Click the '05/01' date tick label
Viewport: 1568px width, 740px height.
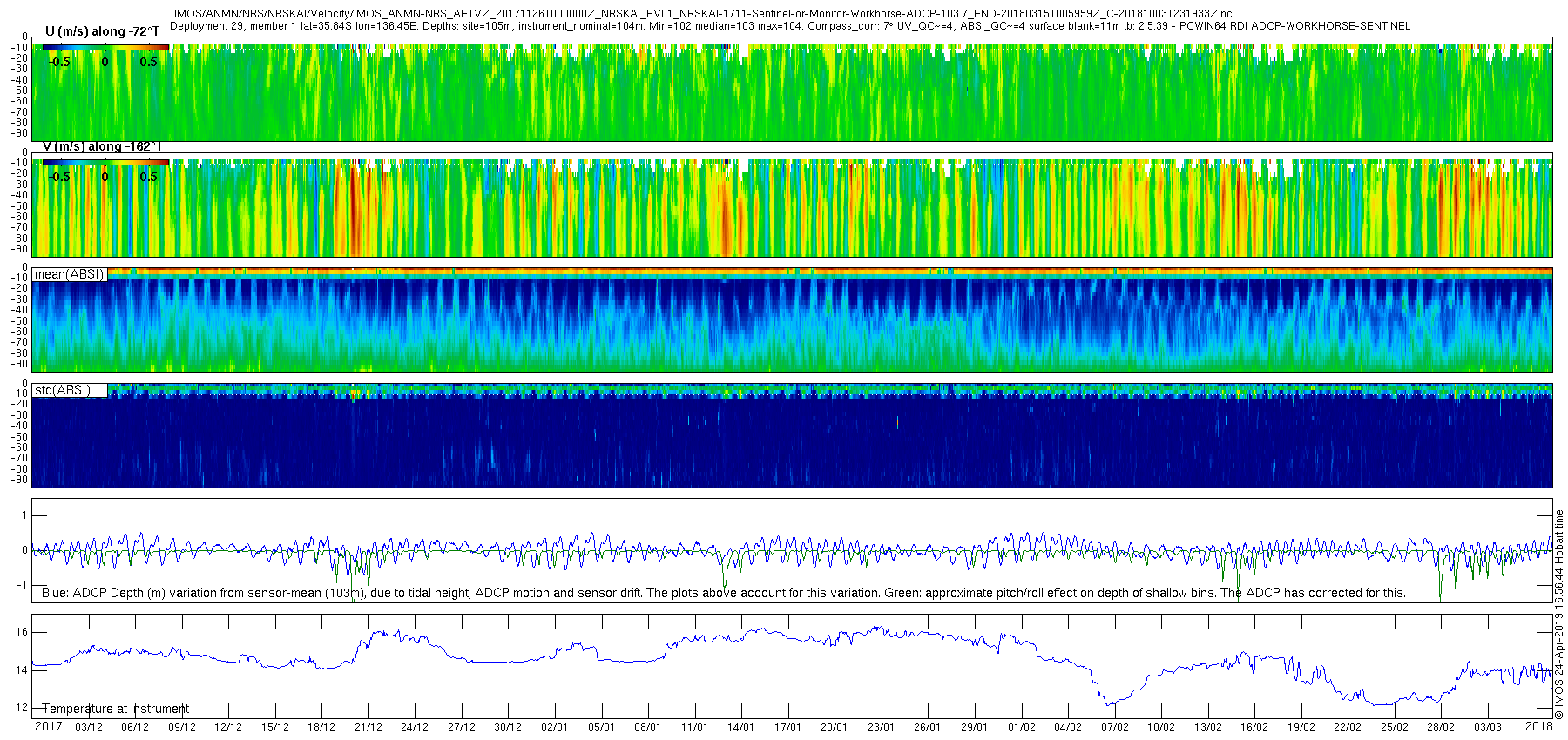pyautogui.click(x=601, y=728)
